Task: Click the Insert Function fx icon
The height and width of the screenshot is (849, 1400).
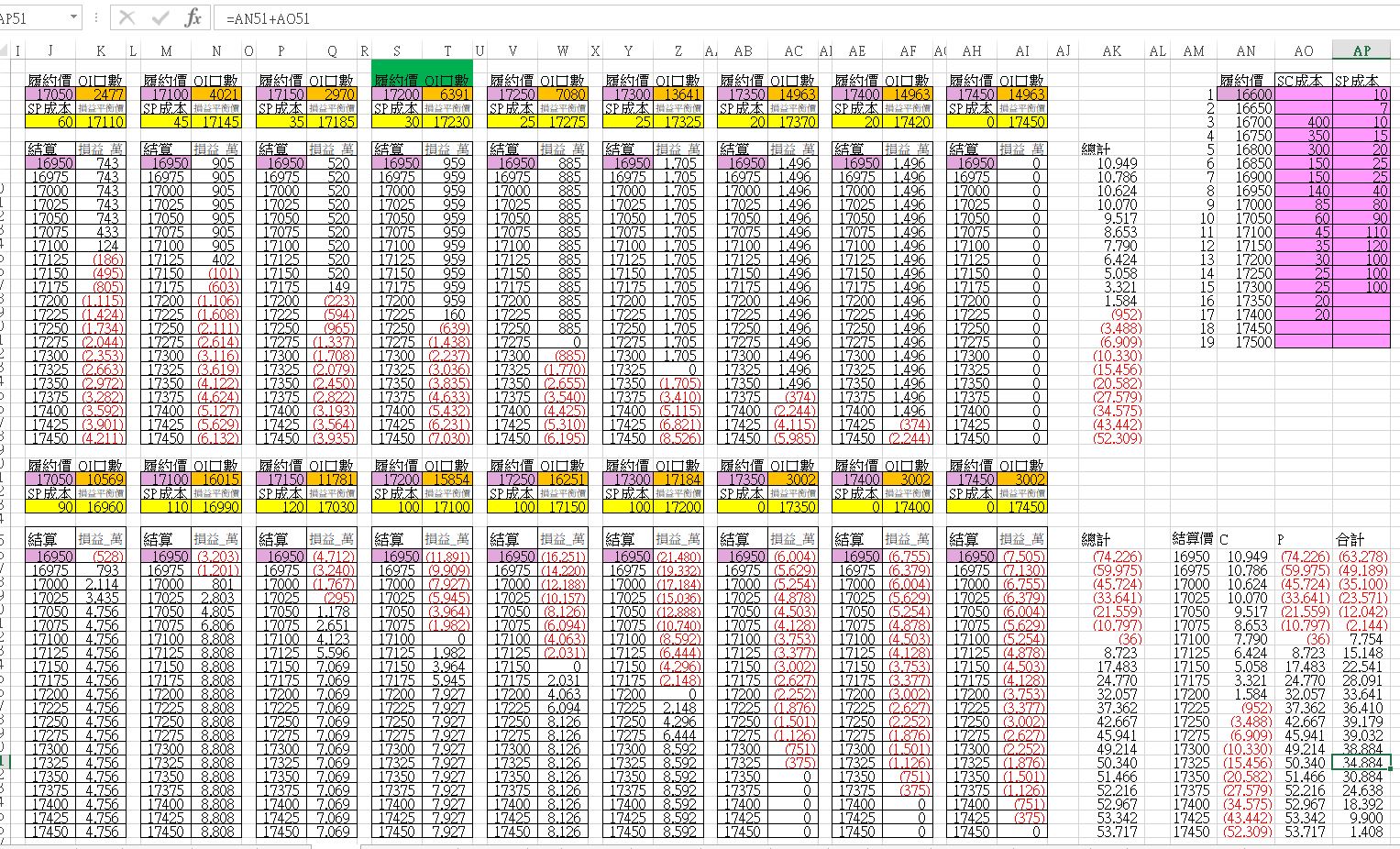Action: (193, 18)
